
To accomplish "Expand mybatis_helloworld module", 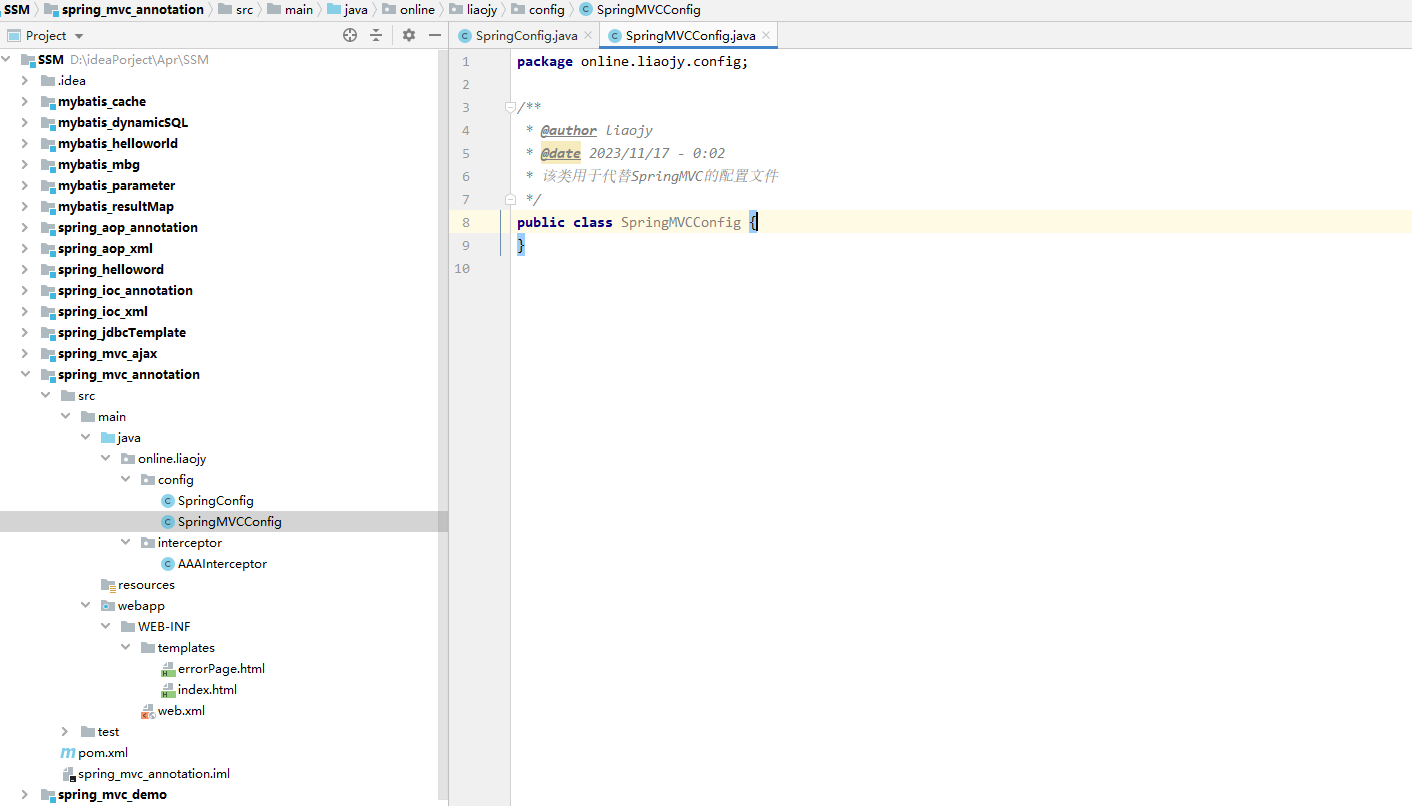I will coord(26,144).
